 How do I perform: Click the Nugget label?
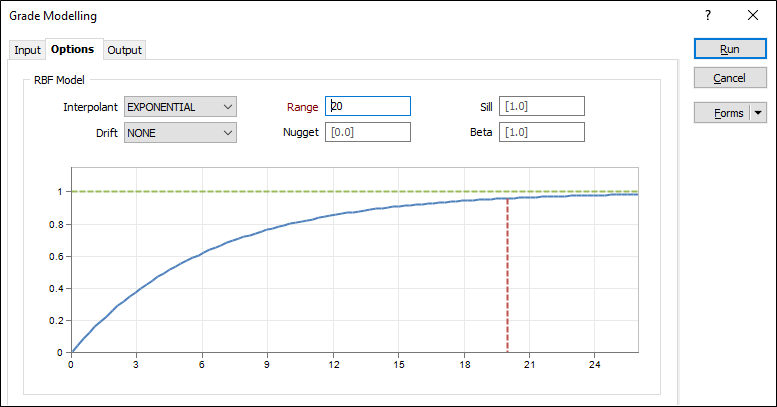301,132
